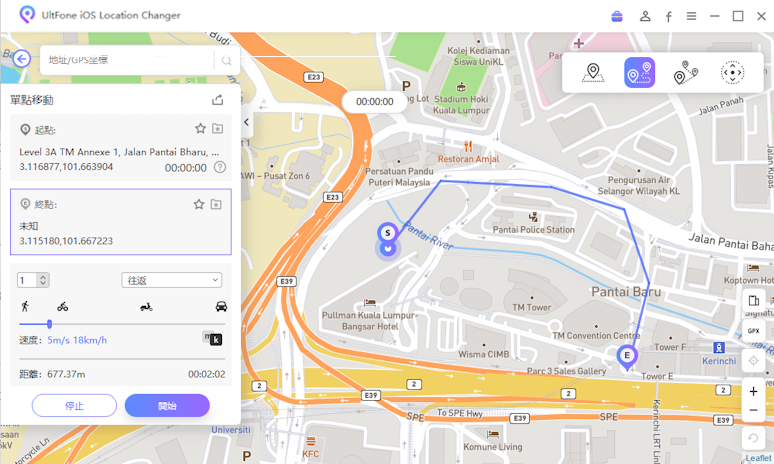Image resolution: width=774 pixels, height=464 pixels.
Task: Favorite the end point with star icon
Action: click(x=198, y=204)
